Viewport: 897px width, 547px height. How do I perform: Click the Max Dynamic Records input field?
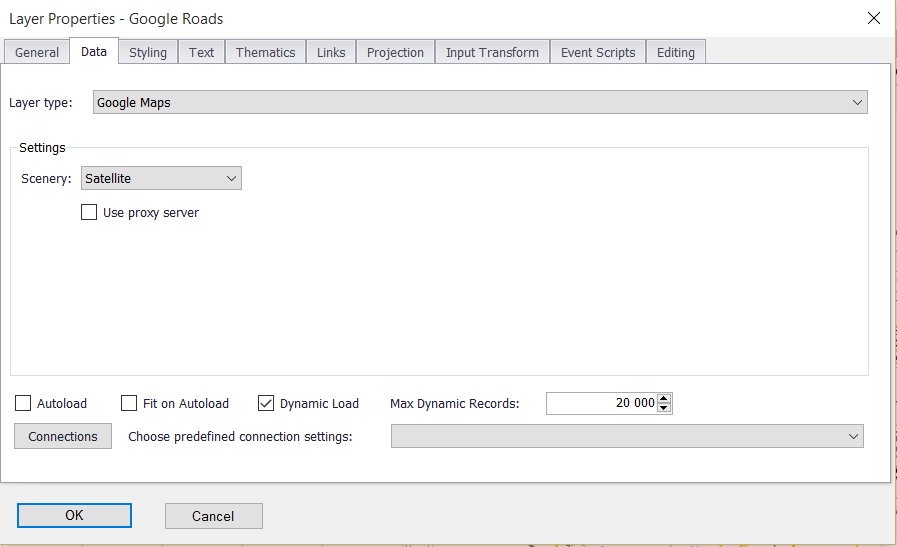[601, 403]
